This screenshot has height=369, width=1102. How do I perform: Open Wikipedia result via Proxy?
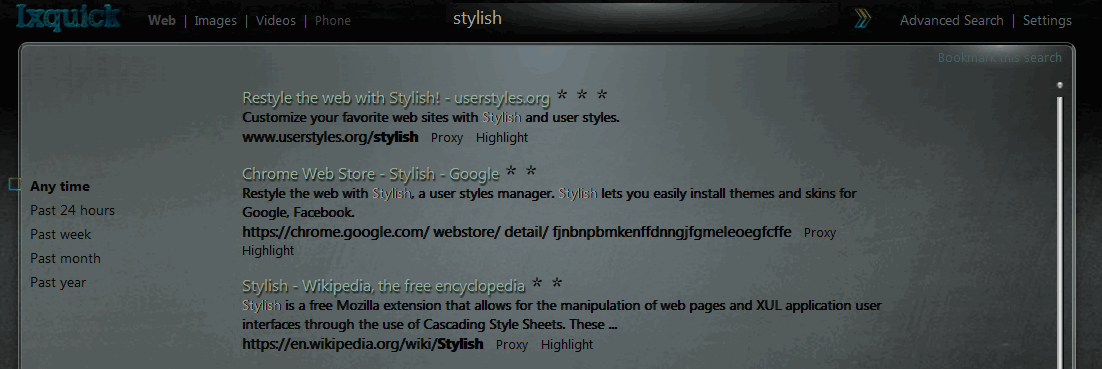tap(512, 344)
